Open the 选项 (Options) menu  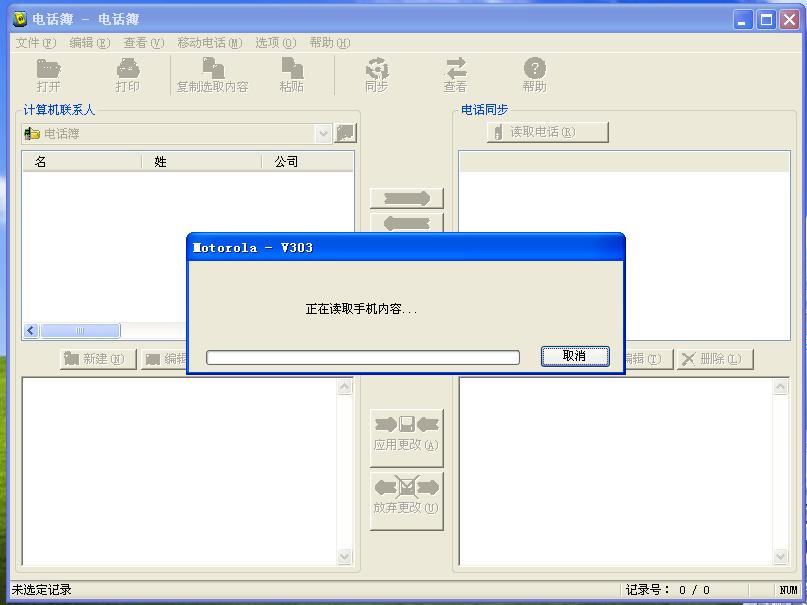coord(275,43)
